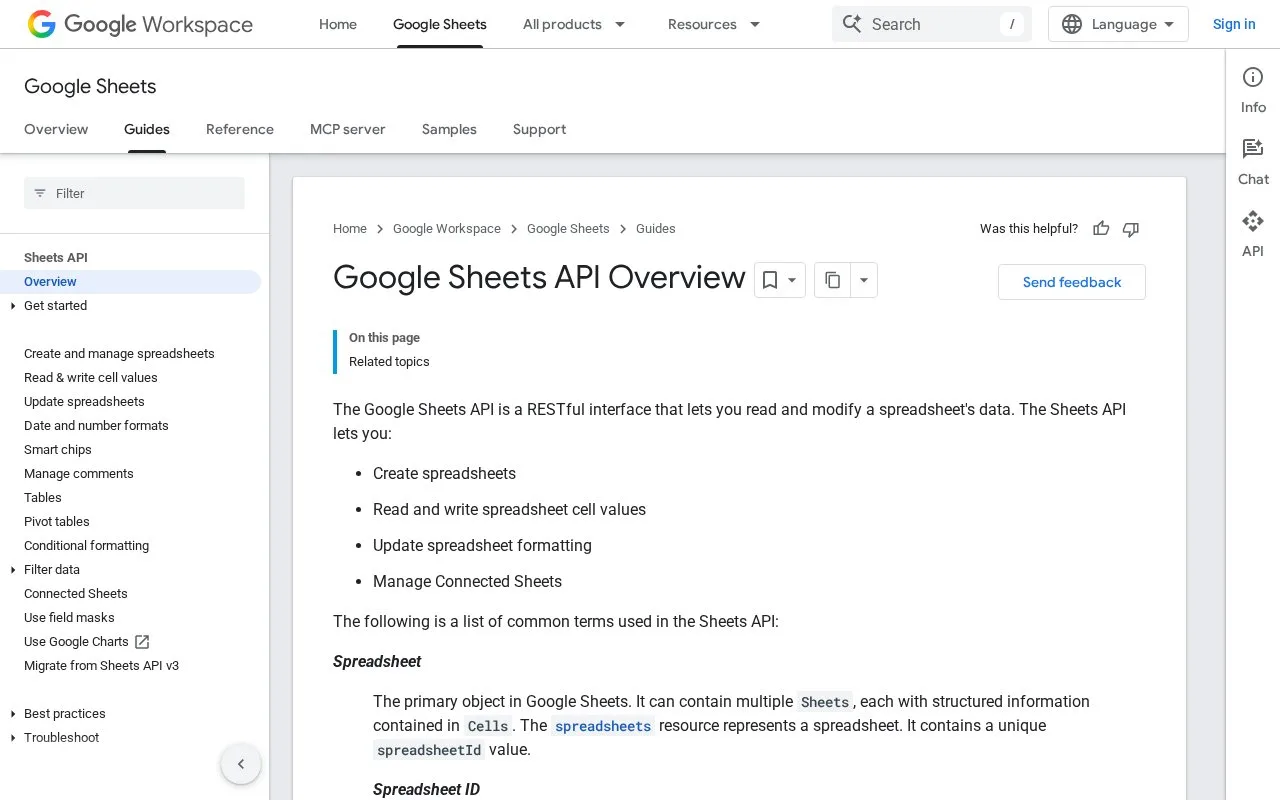Click the search sparkle magnifier icon

click(x=852, y=24)
